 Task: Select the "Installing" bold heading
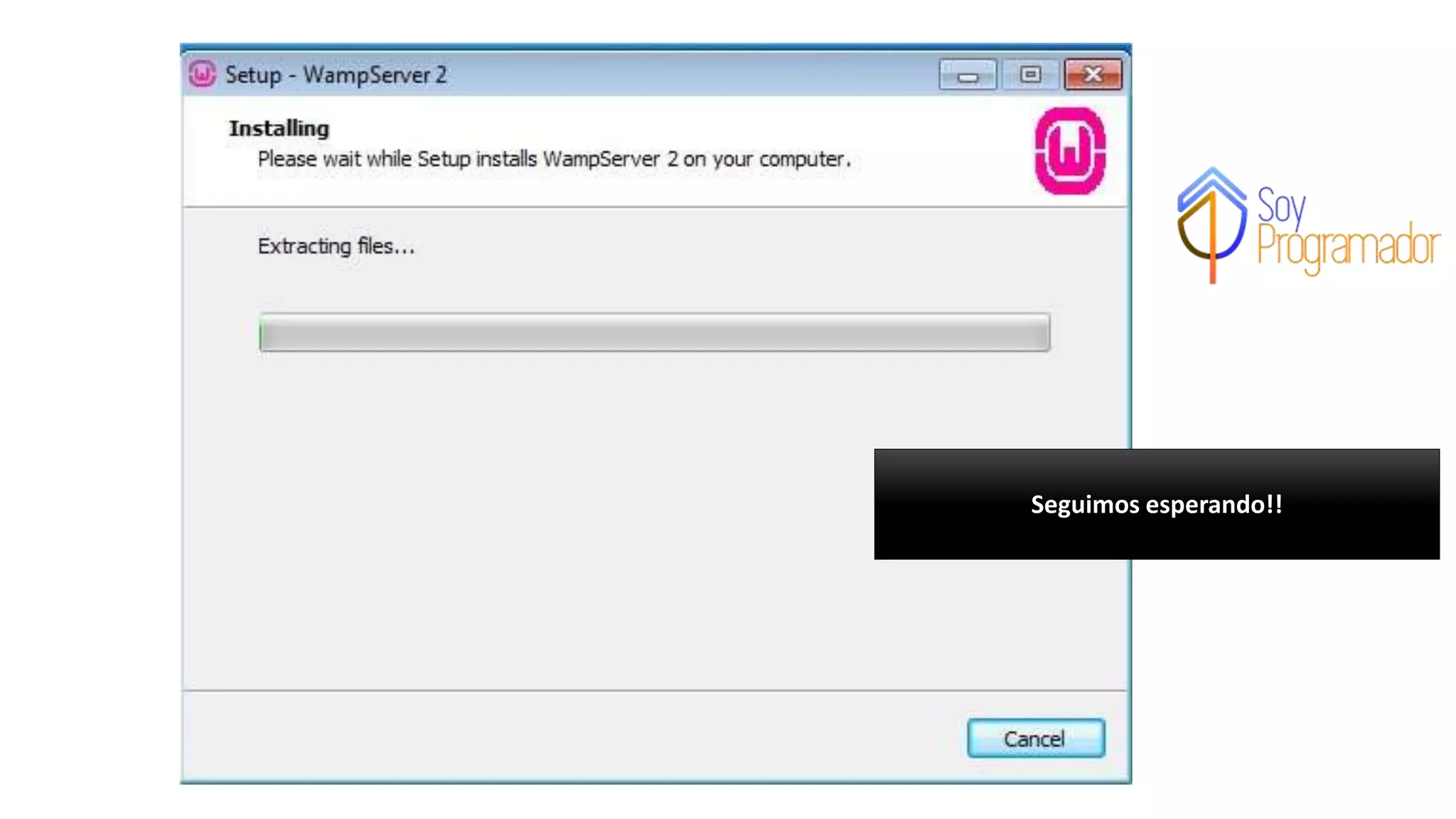pos(279,129)
